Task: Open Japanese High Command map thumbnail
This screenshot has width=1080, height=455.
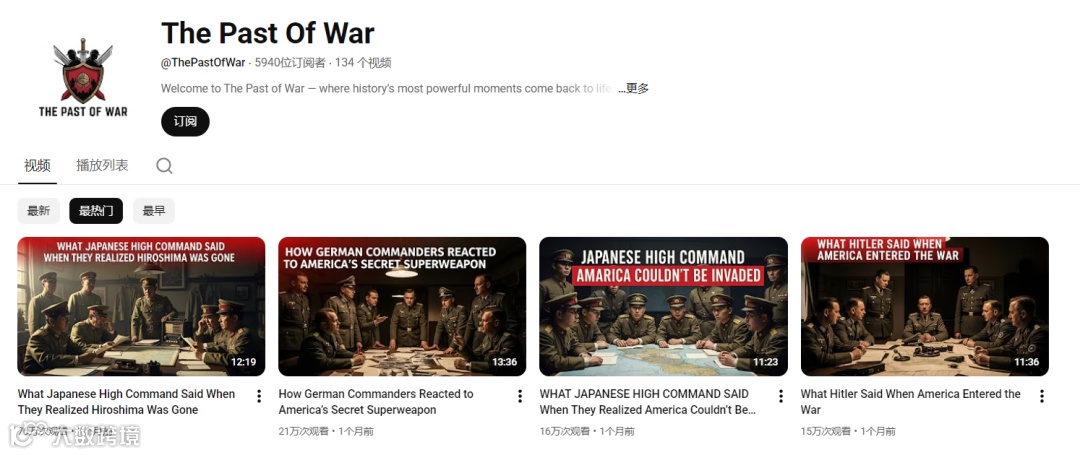Action: (663, 306)
